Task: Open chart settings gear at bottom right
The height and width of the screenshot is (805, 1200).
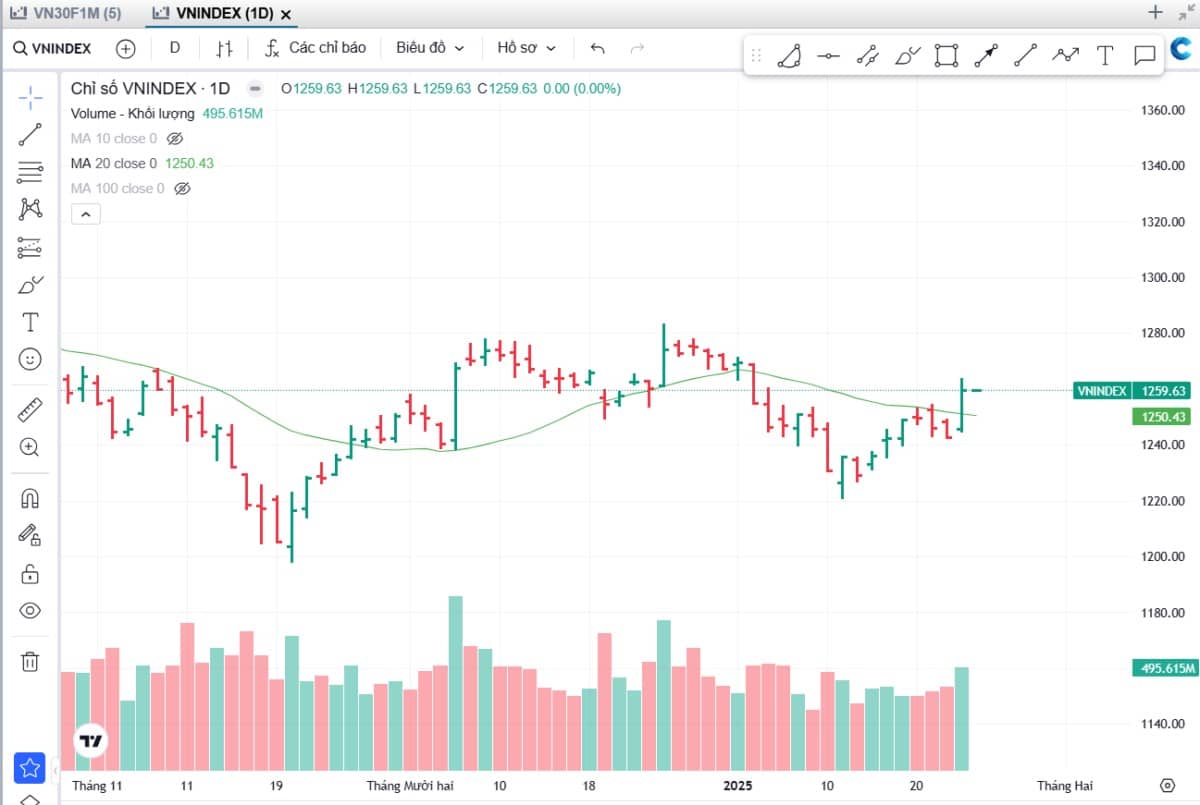Action: point(1167,785)
